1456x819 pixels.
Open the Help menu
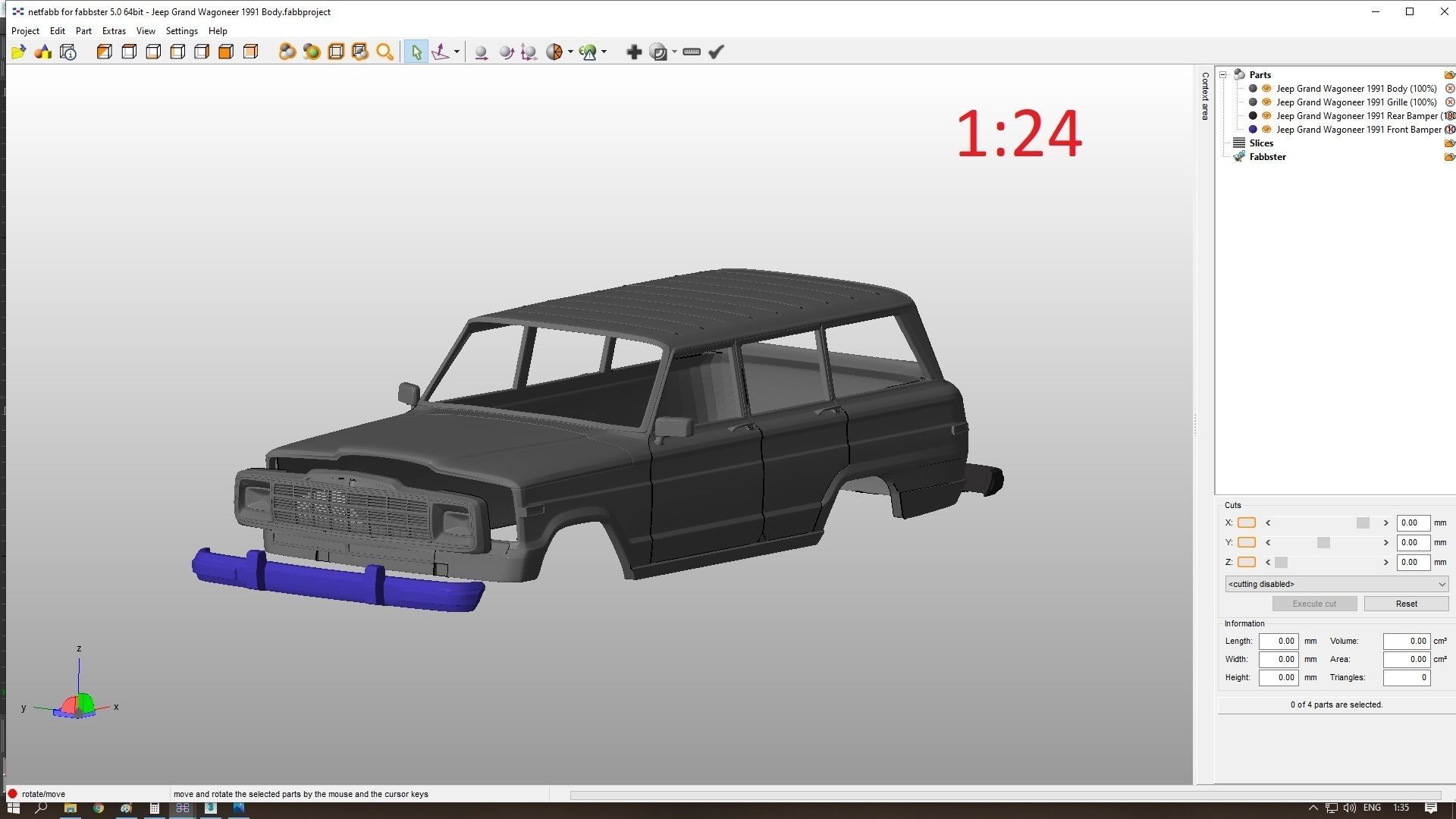218,31
